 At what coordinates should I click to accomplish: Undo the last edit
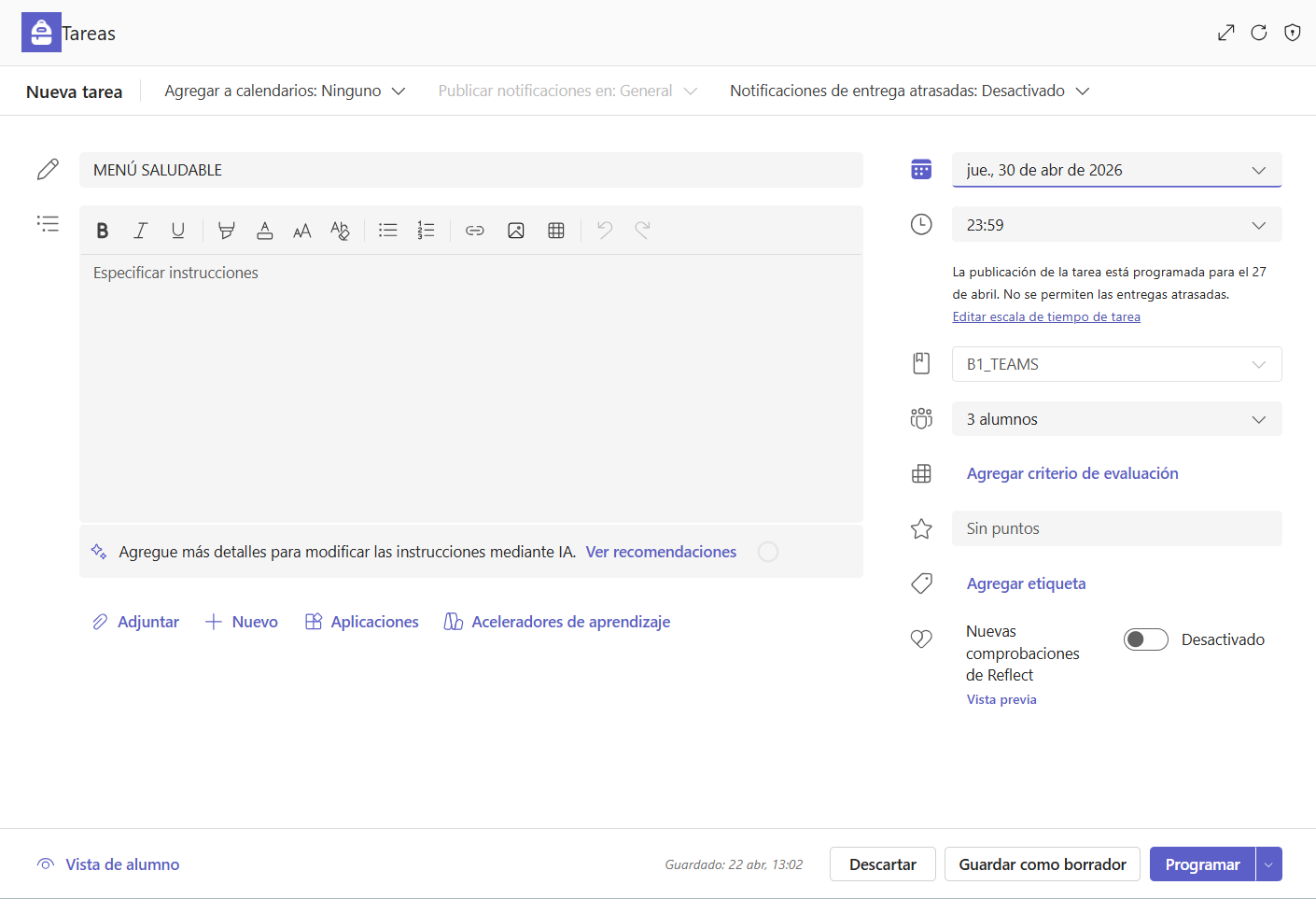coord(605,231)
